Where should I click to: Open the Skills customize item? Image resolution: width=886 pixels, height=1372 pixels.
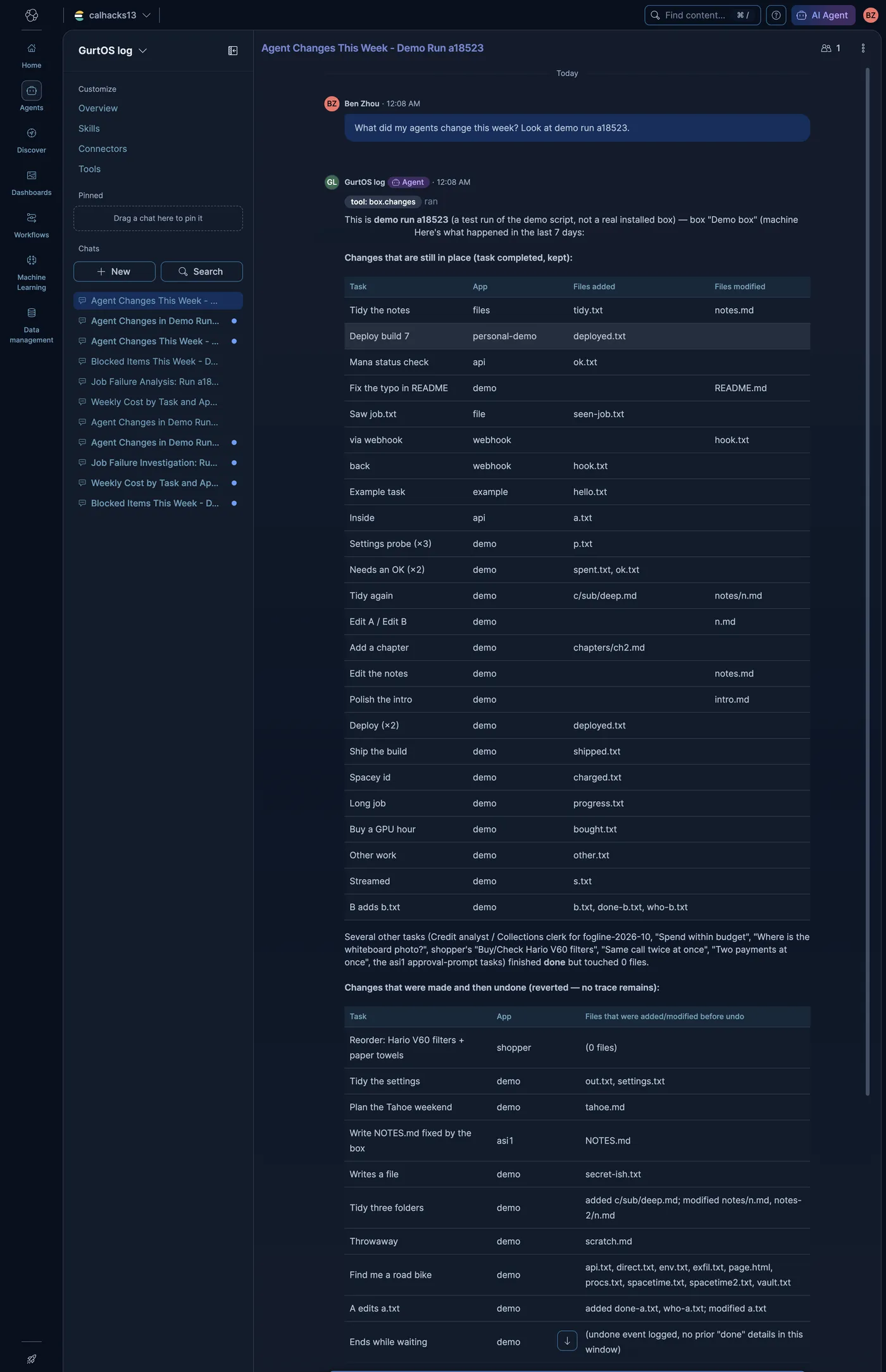tap(89, 128)
